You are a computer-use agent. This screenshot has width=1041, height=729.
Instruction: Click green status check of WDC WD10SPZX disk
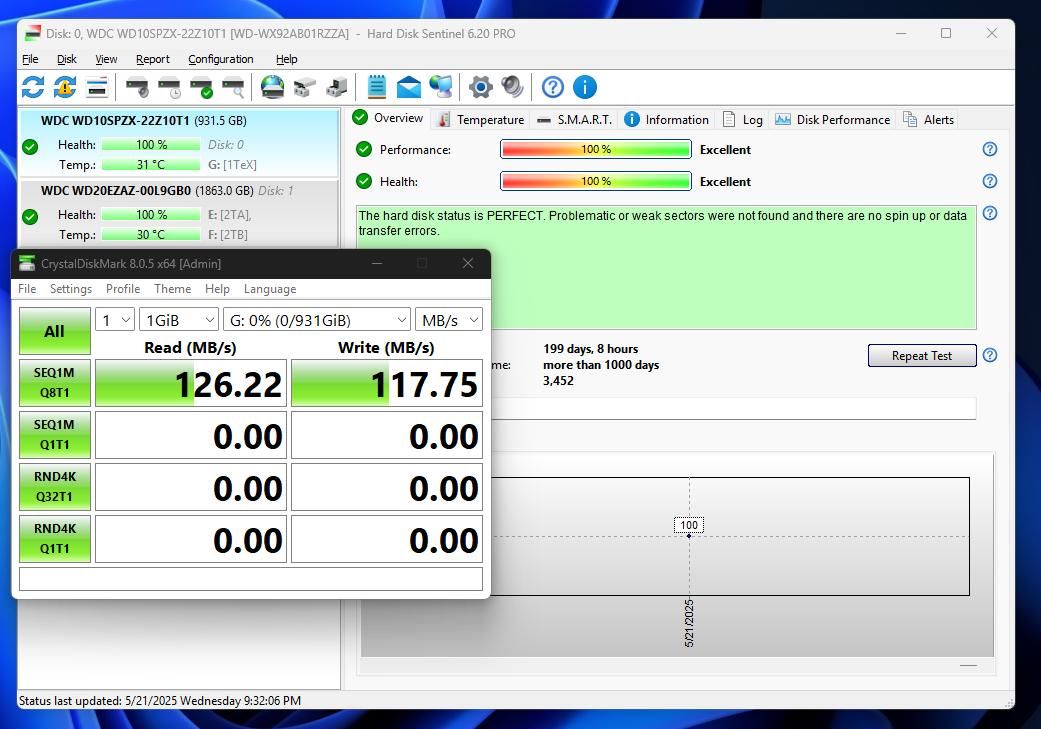click(x=30, y=147)
